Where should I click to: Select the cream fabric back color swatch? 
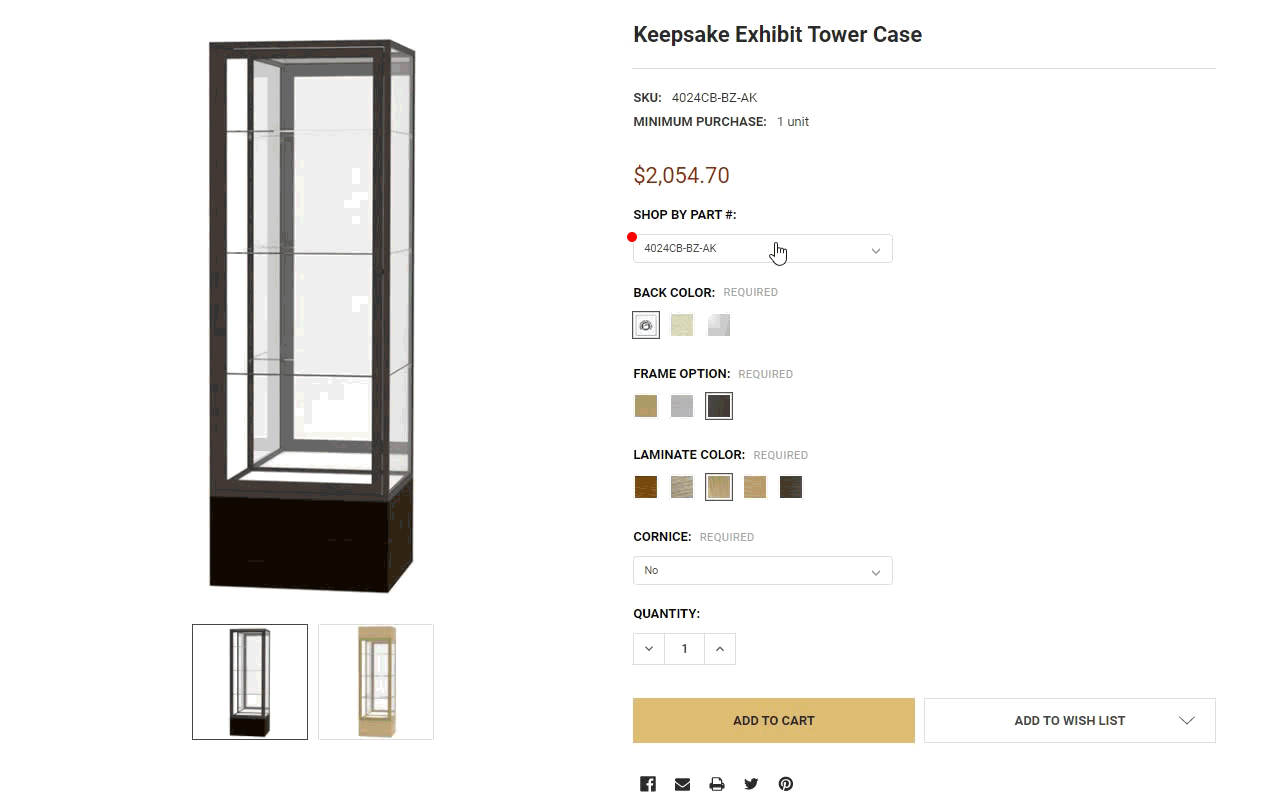pyautogui.click(x=682, y=325)
